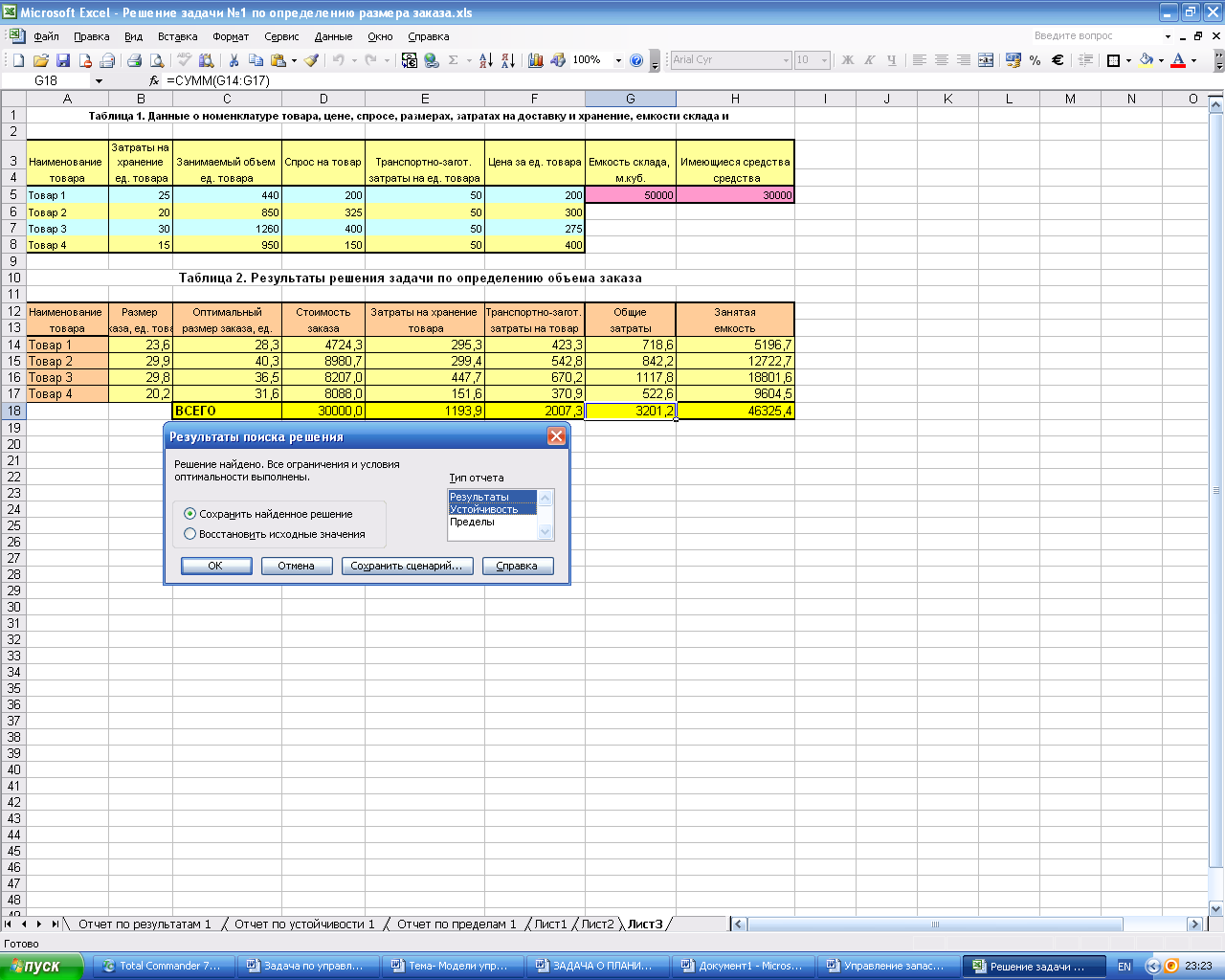1225x980 pixels.
Task: Click the EN language indicator in tray
Action: point(1125,967)
